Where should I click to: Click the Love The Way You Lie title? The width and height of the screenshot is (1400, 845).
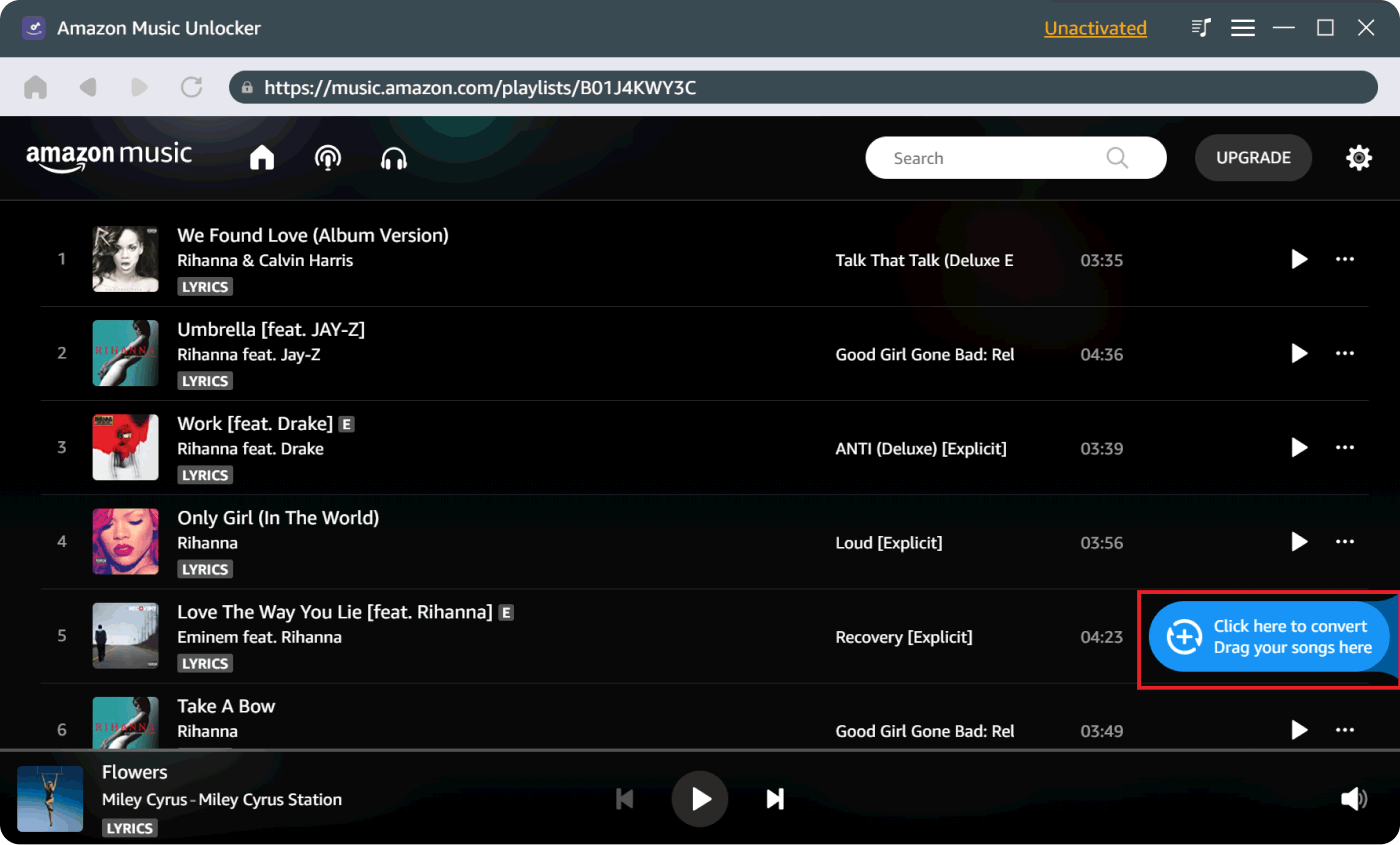[x=335, y=612]
